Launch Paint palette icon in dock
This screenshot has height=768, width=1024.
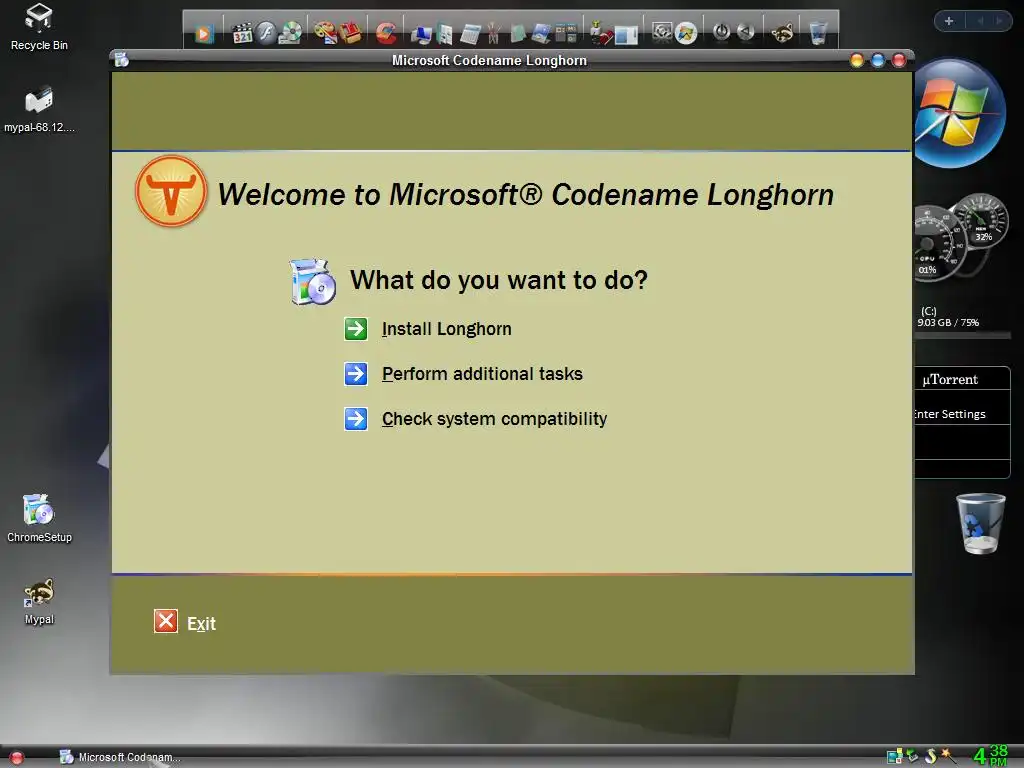pyautogui.click(x=325, y=33)
